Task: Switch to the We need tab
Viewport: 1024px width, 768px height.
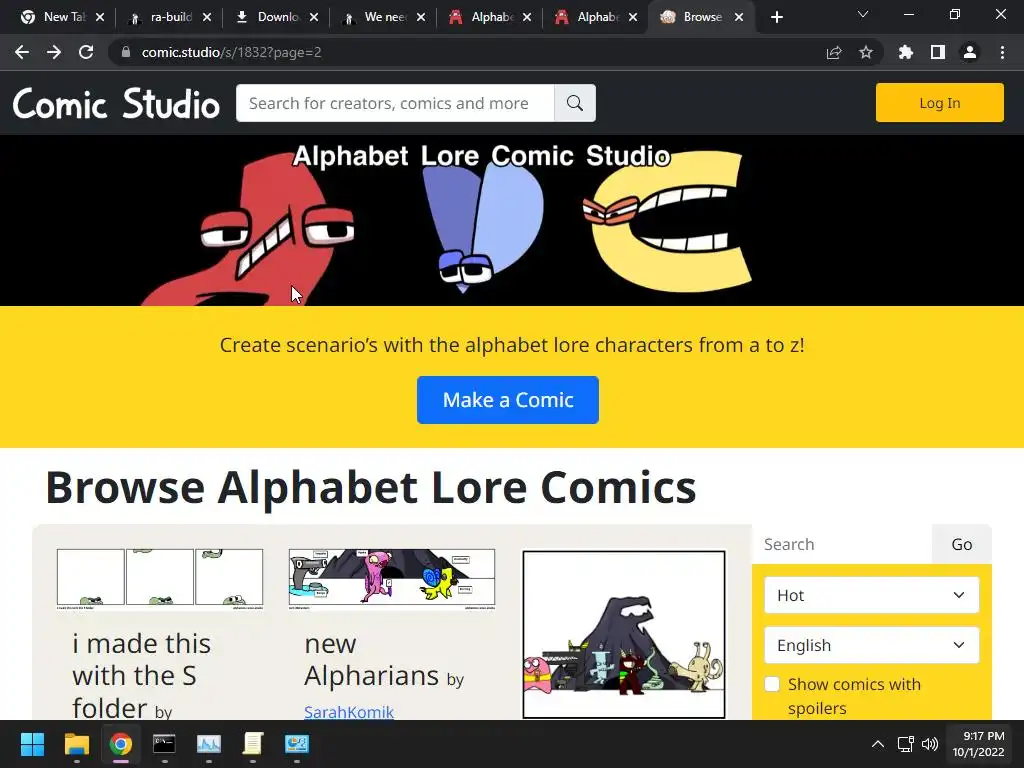Action: pyautogui.click(x=377, y=17)
